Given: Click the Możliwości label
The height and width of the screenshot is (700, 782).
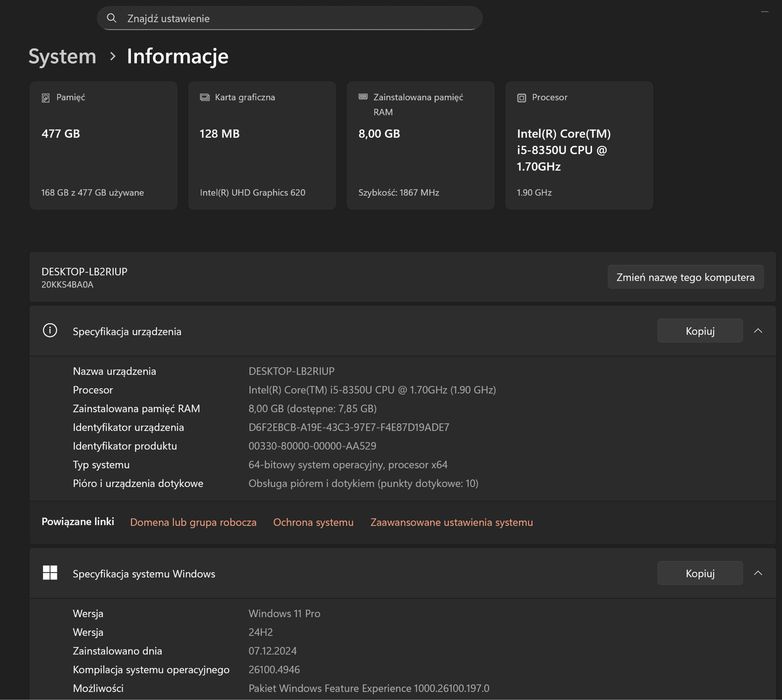Looking at the screenshot, I should [x=98, y=688].
